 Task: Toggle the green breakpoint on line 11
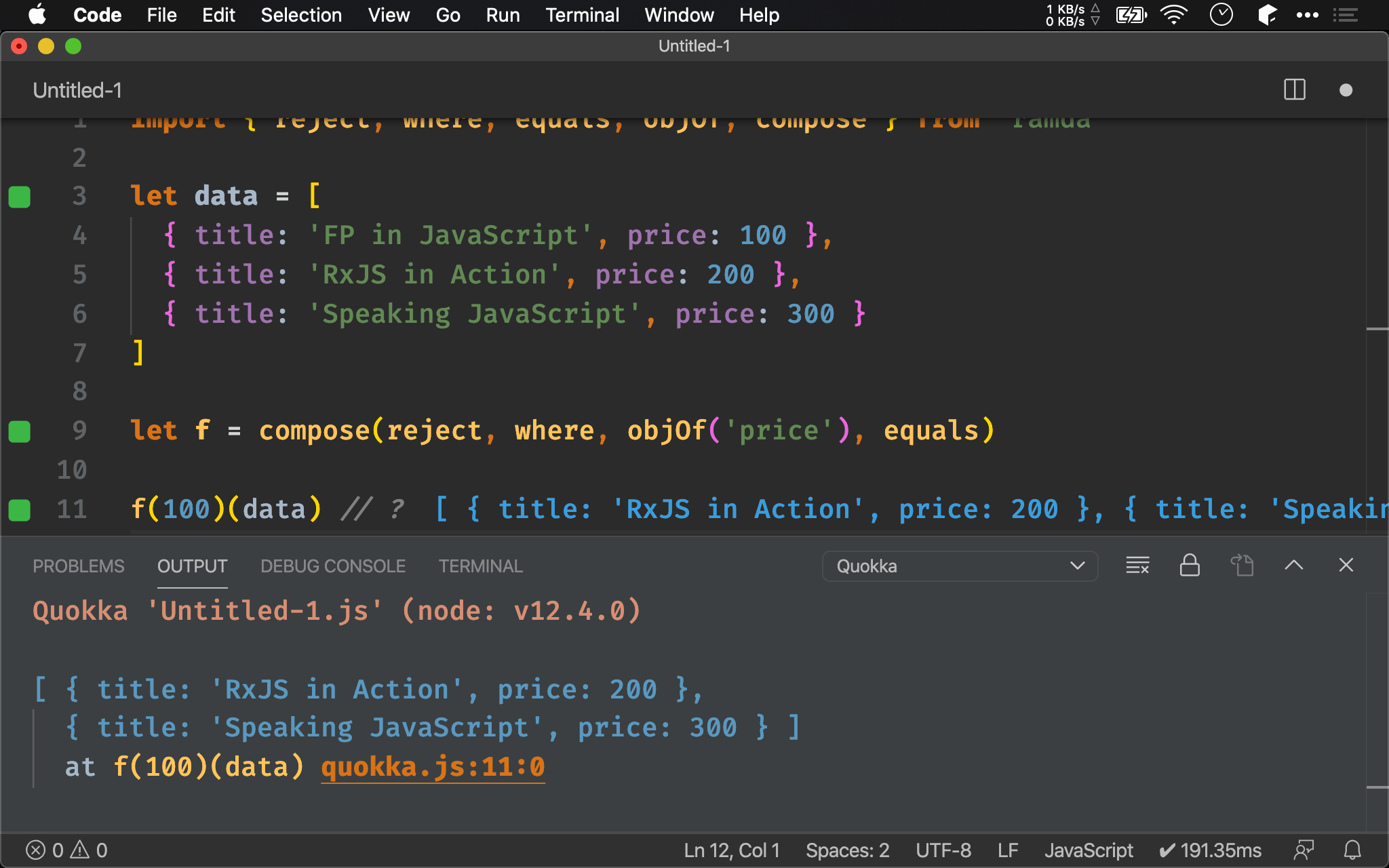click(22, 510)
